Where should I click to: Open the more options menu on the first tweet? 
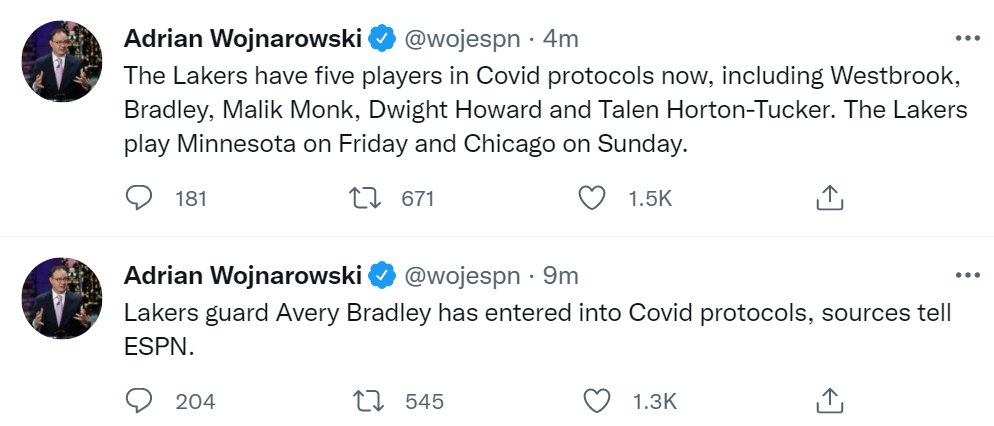(x=967, y=39)
